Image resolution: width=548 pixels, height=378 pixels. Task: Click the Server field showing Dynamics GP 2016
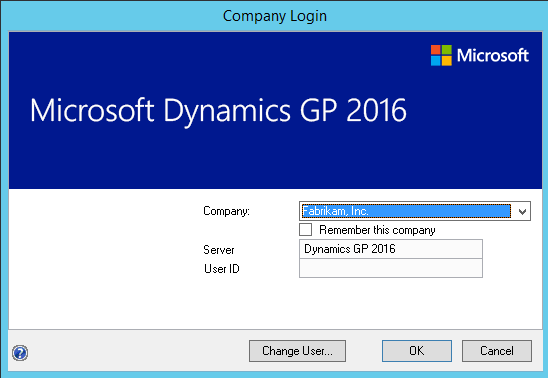tap(391, 249)
